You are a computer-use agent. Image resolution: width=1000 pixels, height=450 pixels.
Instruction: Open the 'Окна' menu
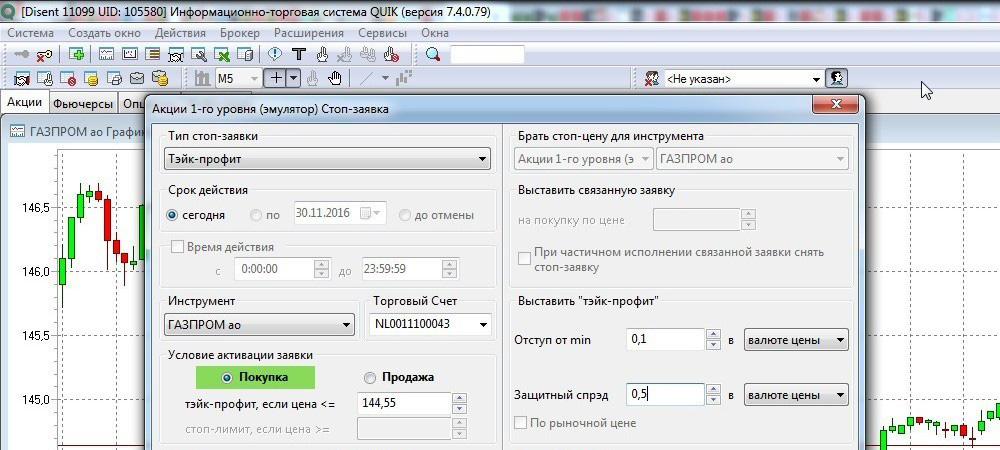click(x=435, y=33)
